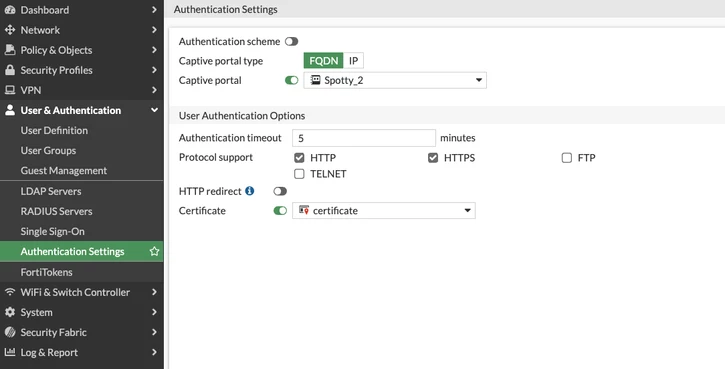Click the WiFi & Switch Controller icon
725x369 pixels.
coord(10,292)
